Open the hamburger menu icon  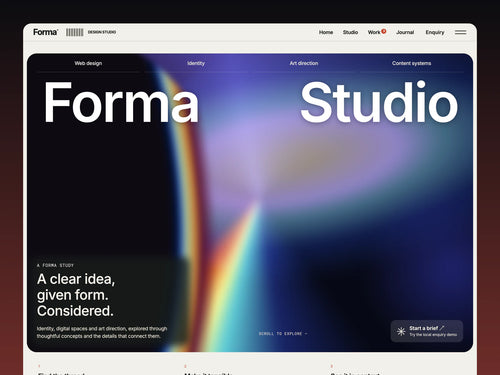(x=460, y=32)
